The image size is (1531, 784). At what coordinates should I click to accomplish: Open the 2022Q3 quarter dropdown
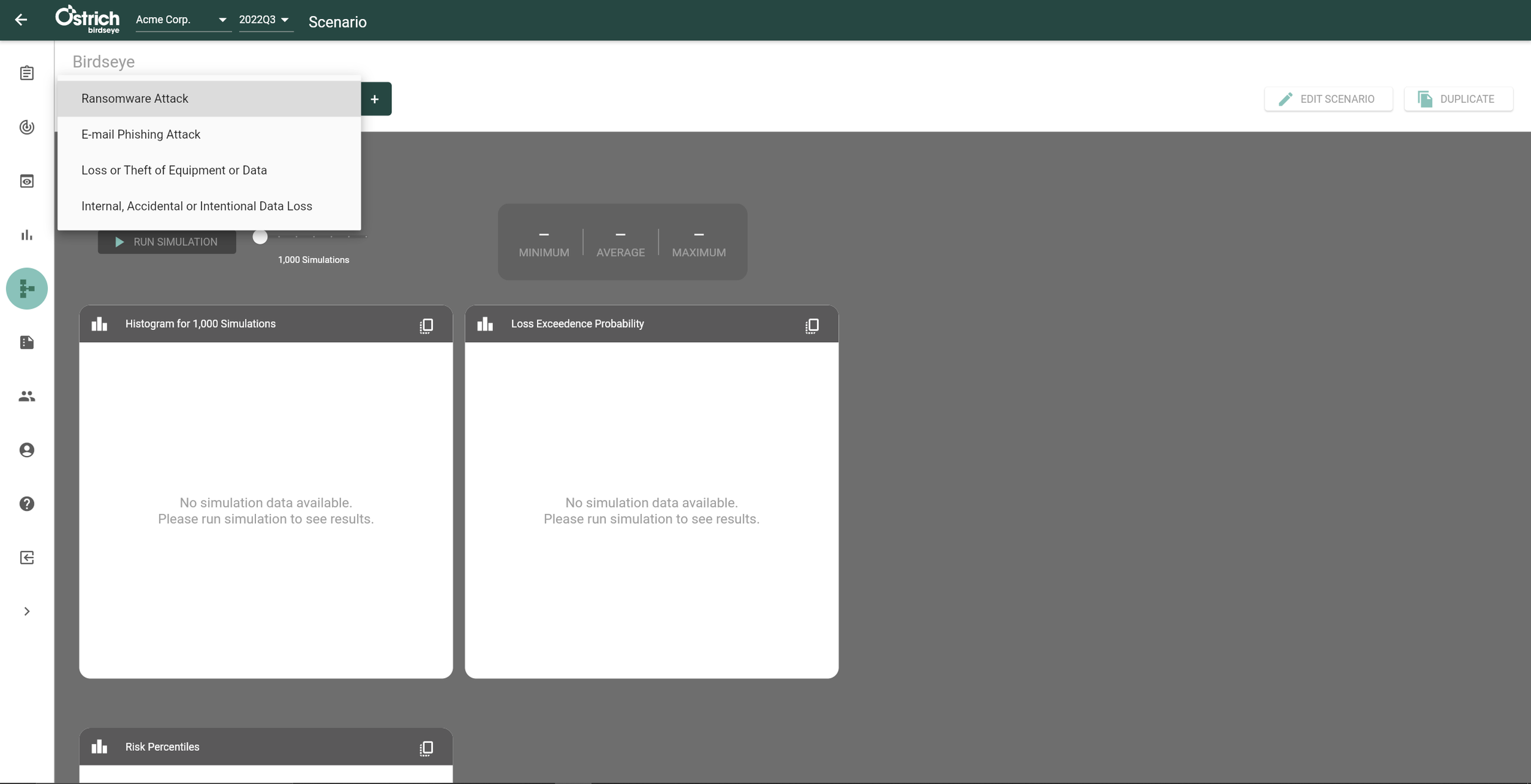coord(264,20)
